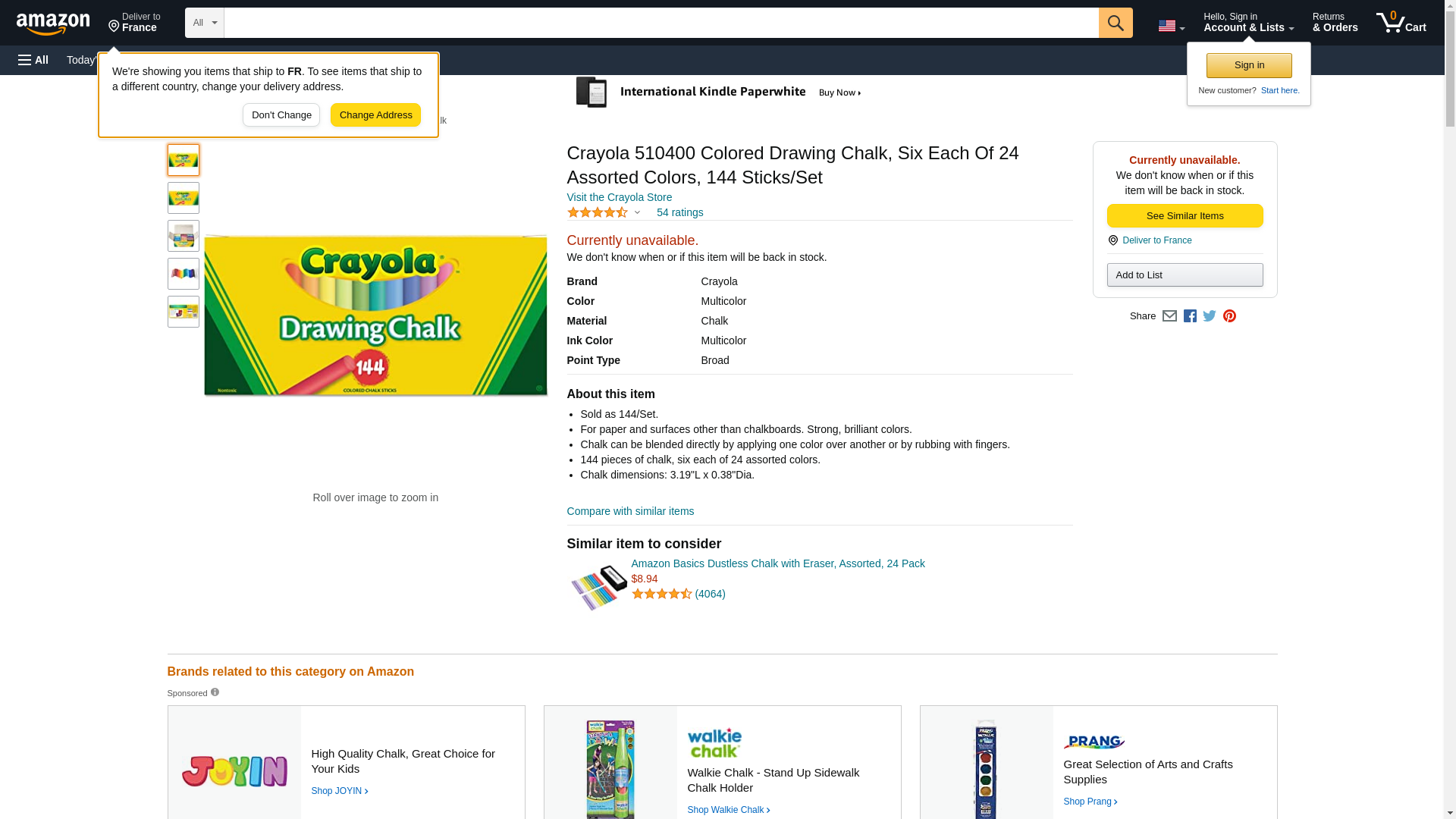Viewport: 1456px width, 819px height.
Task: Select Don't Change option
Action: tap(281, 115)
